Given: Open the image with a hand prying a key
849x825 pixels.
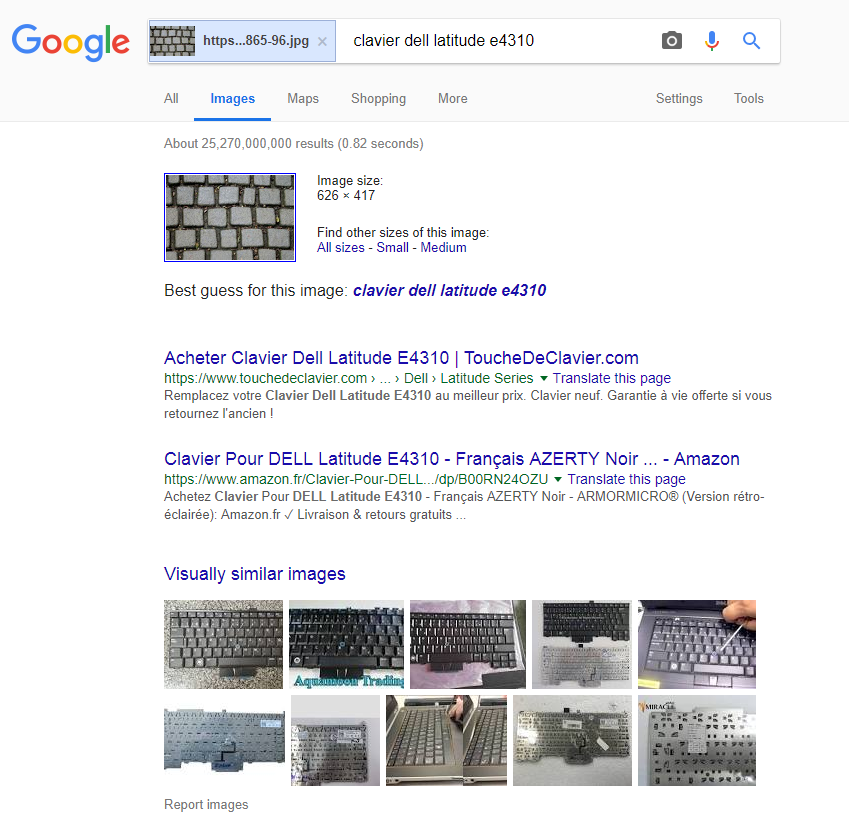Looking at the screenshot, I should click(x=697, y=644).
